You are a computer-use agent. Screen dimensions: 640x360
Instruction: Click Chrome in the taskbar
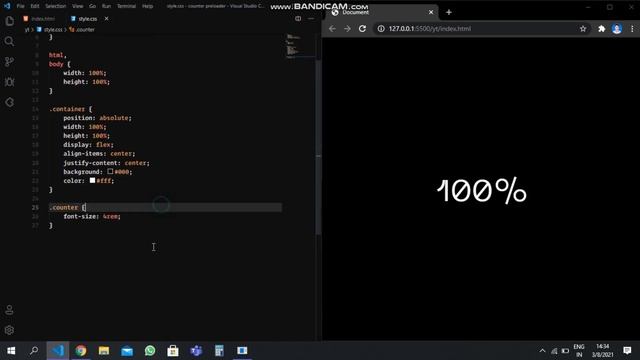[x=81, y=351]
